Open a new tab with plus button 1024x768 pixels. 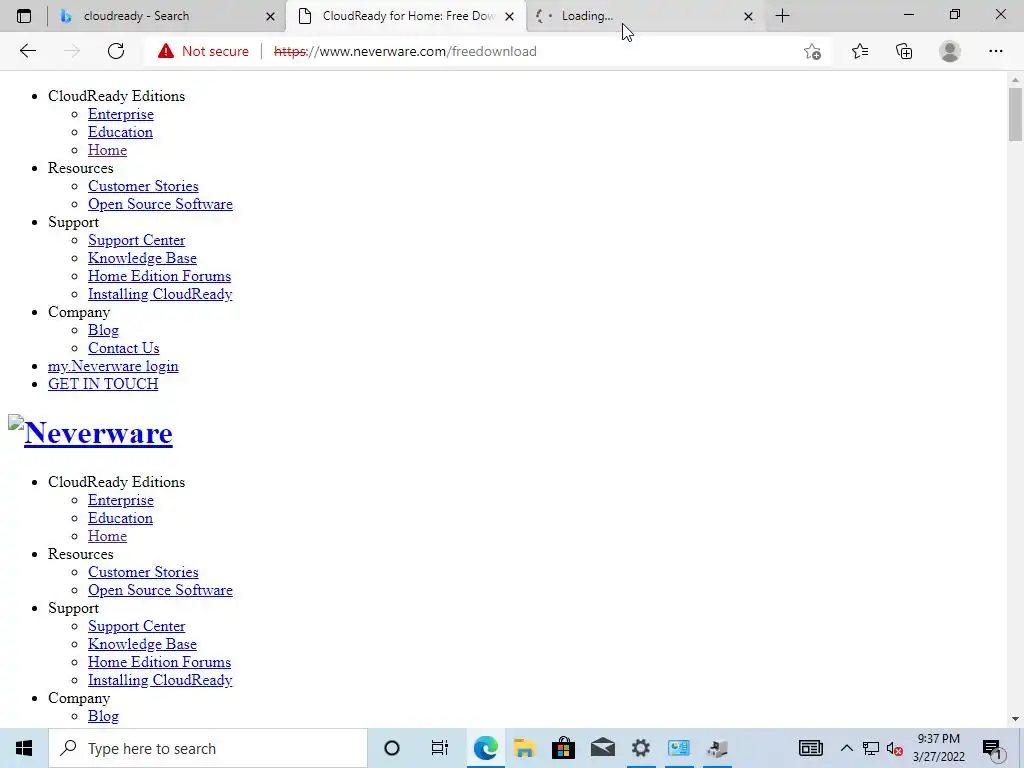click(782, 16)
